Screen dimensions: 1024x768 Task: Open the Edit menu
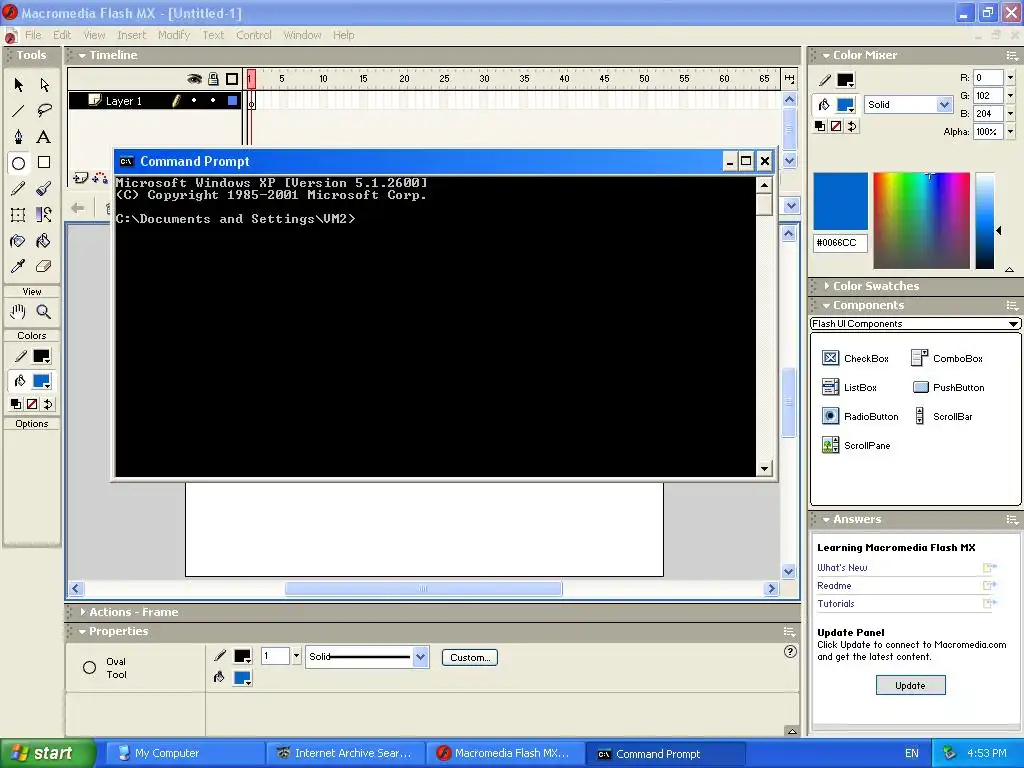[x=62, y=35]
